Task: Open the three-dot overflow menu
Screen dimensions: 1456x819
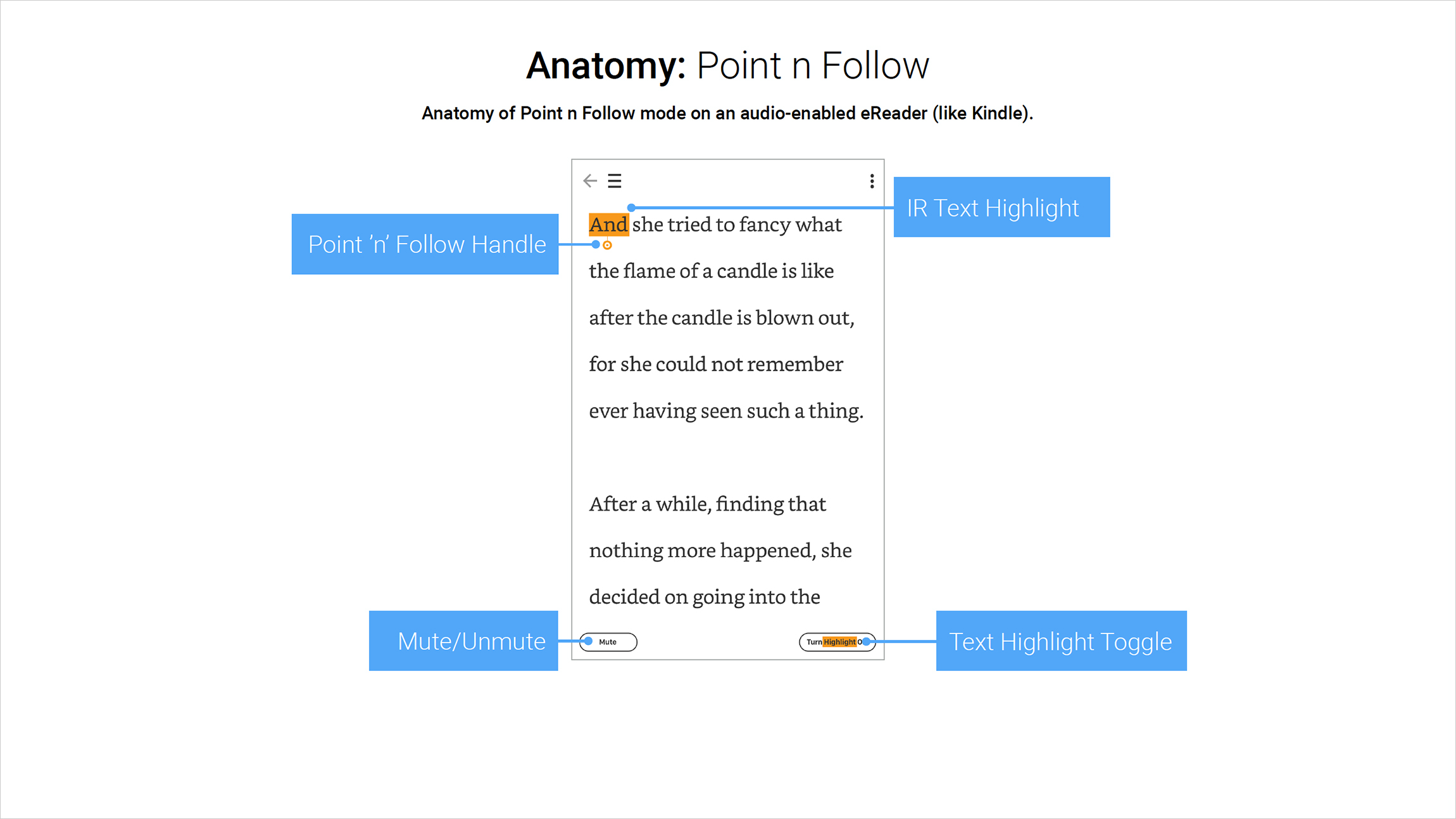Action: [x=872, y=182]
